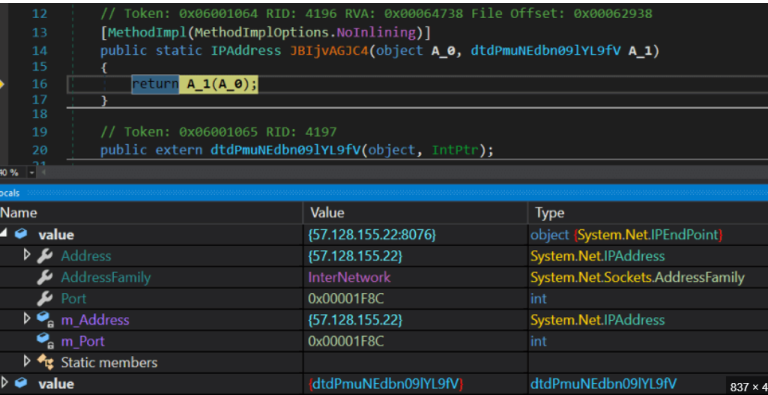The height and width of the screenshot is (395, 768).
Task: Click the locked field icon beside m_Address
Action: (x=45, y=320)
